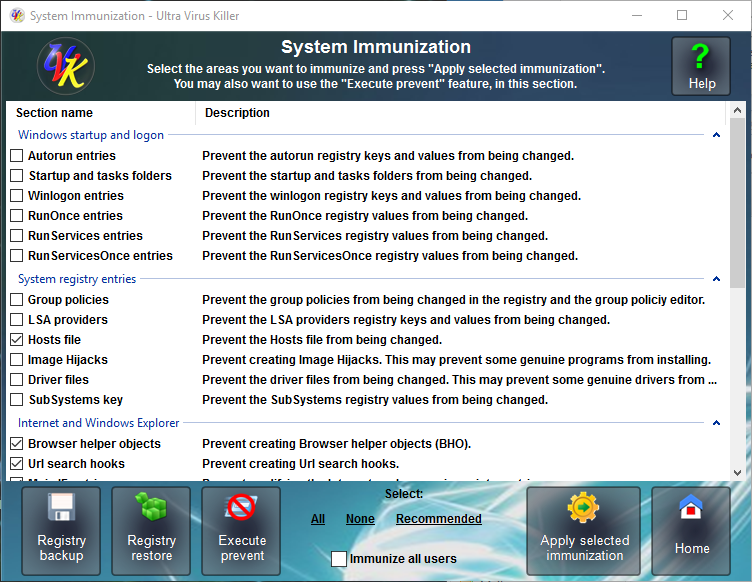The image size is (752, 582).
Task: Click Apply selected immunization gear button
Action: point(584,531)
